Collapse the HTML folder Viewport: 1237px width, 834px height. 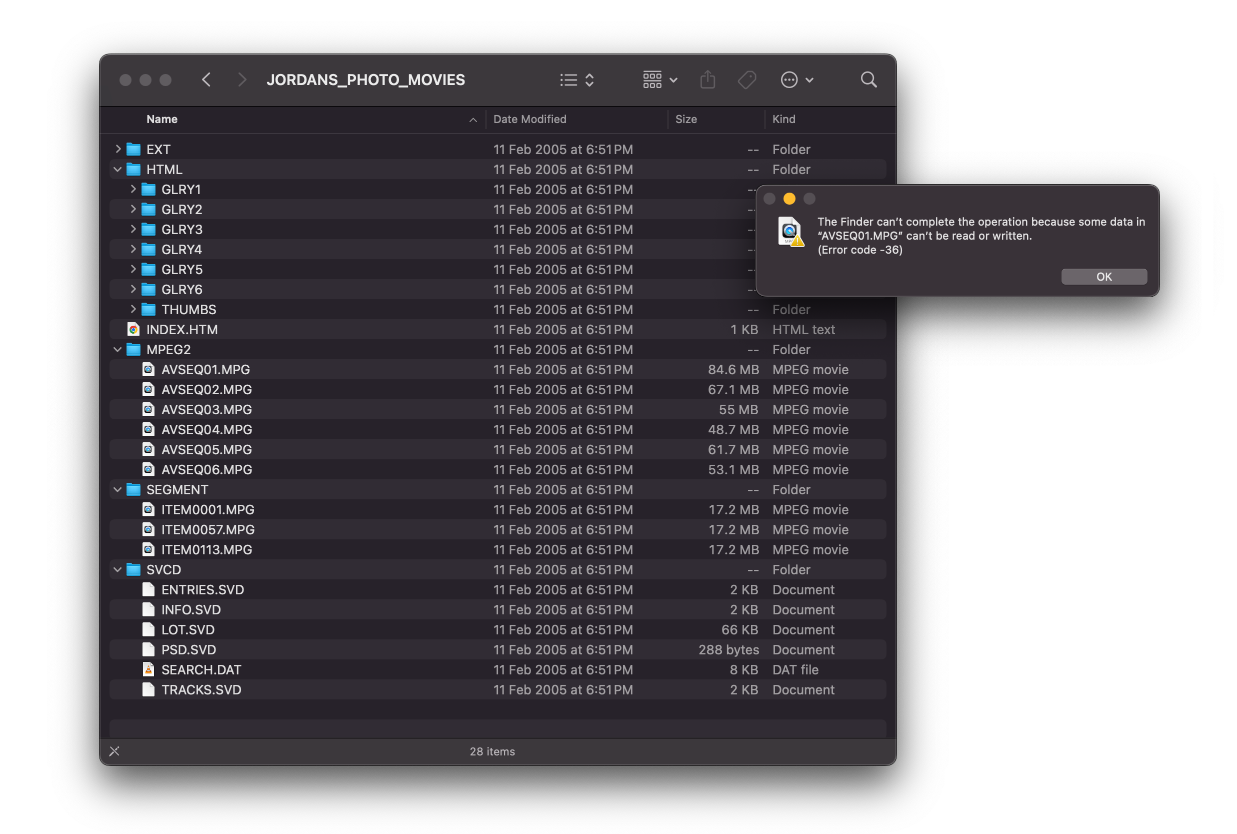click(x=117, y=169)
